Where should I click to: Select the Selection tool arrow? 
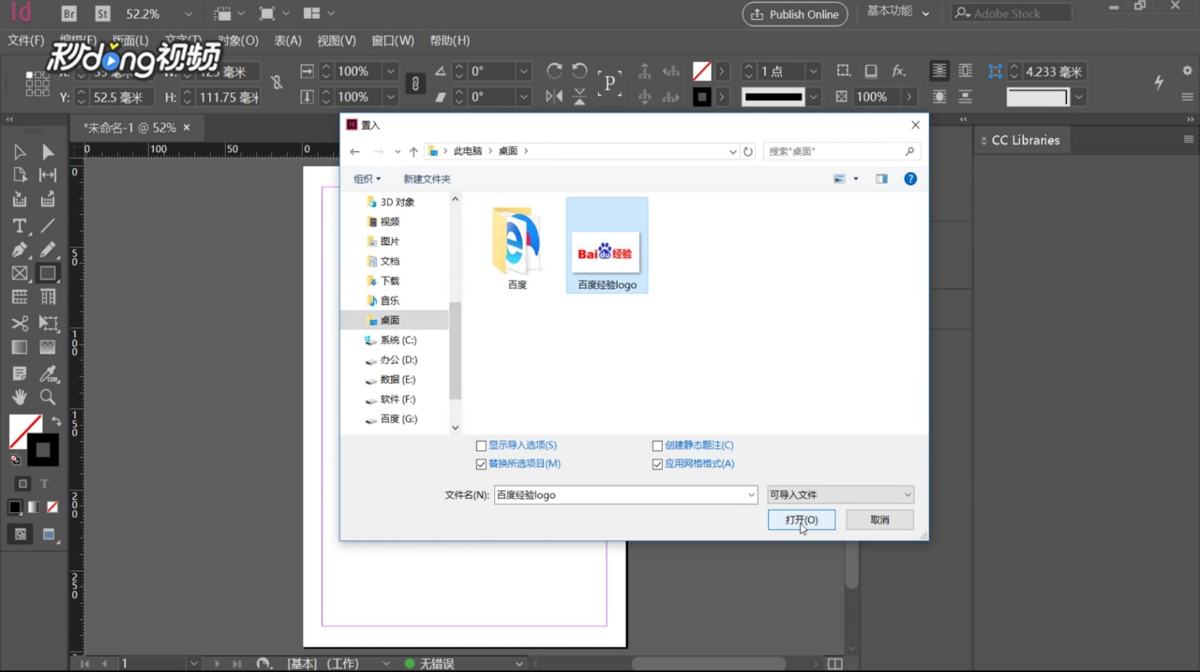[x=19, y=152]
